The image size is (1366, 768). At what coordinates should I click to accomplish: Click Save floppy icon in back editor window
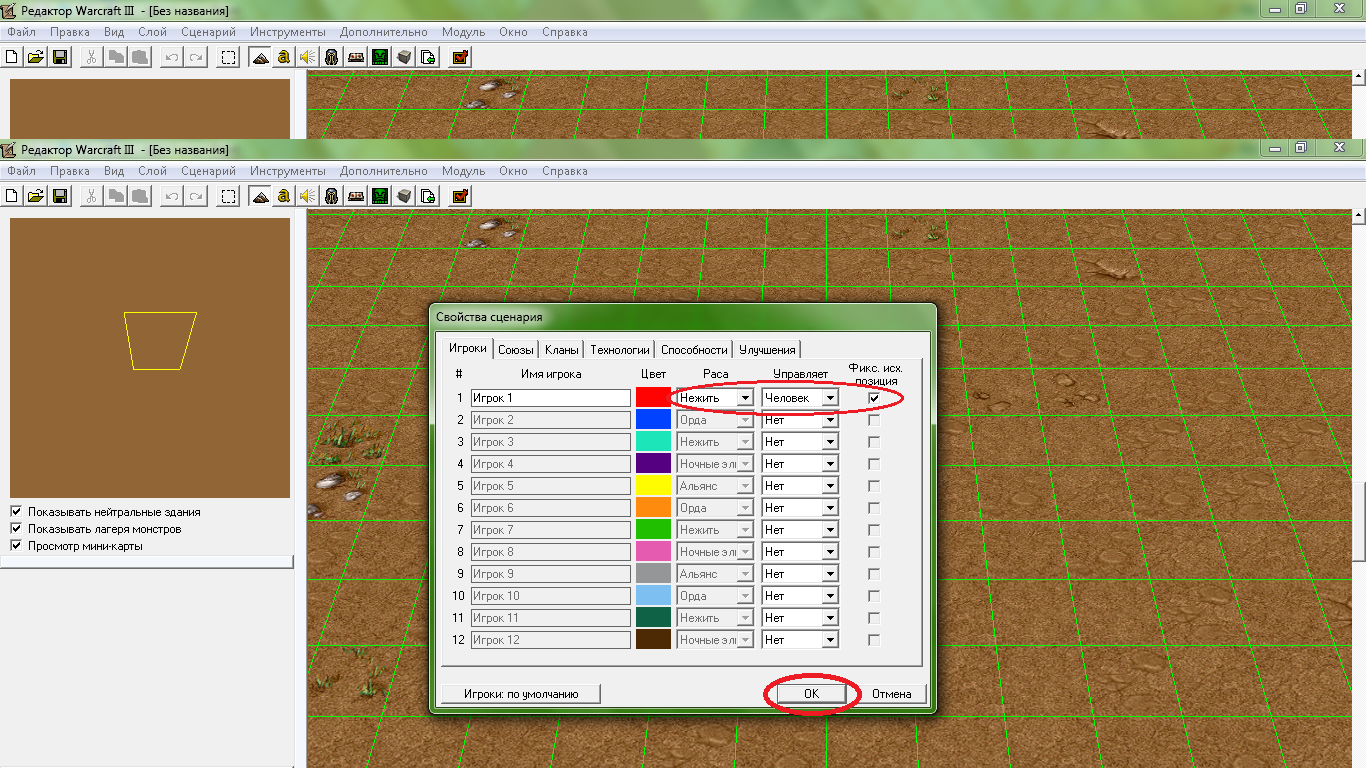[x=60, y=56]
